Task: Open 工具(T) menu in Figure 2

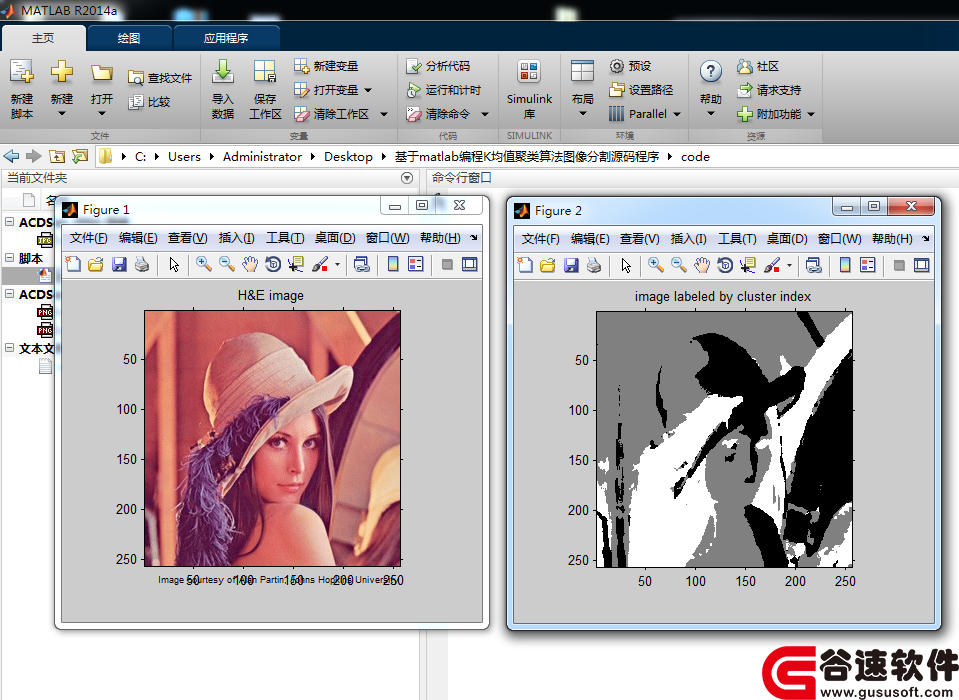Action: coord(736,239)
